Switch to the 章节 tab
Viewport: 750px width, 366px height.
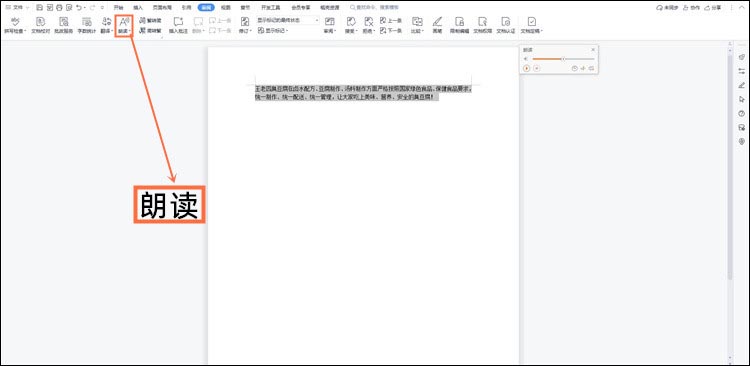tap(245, 8)
